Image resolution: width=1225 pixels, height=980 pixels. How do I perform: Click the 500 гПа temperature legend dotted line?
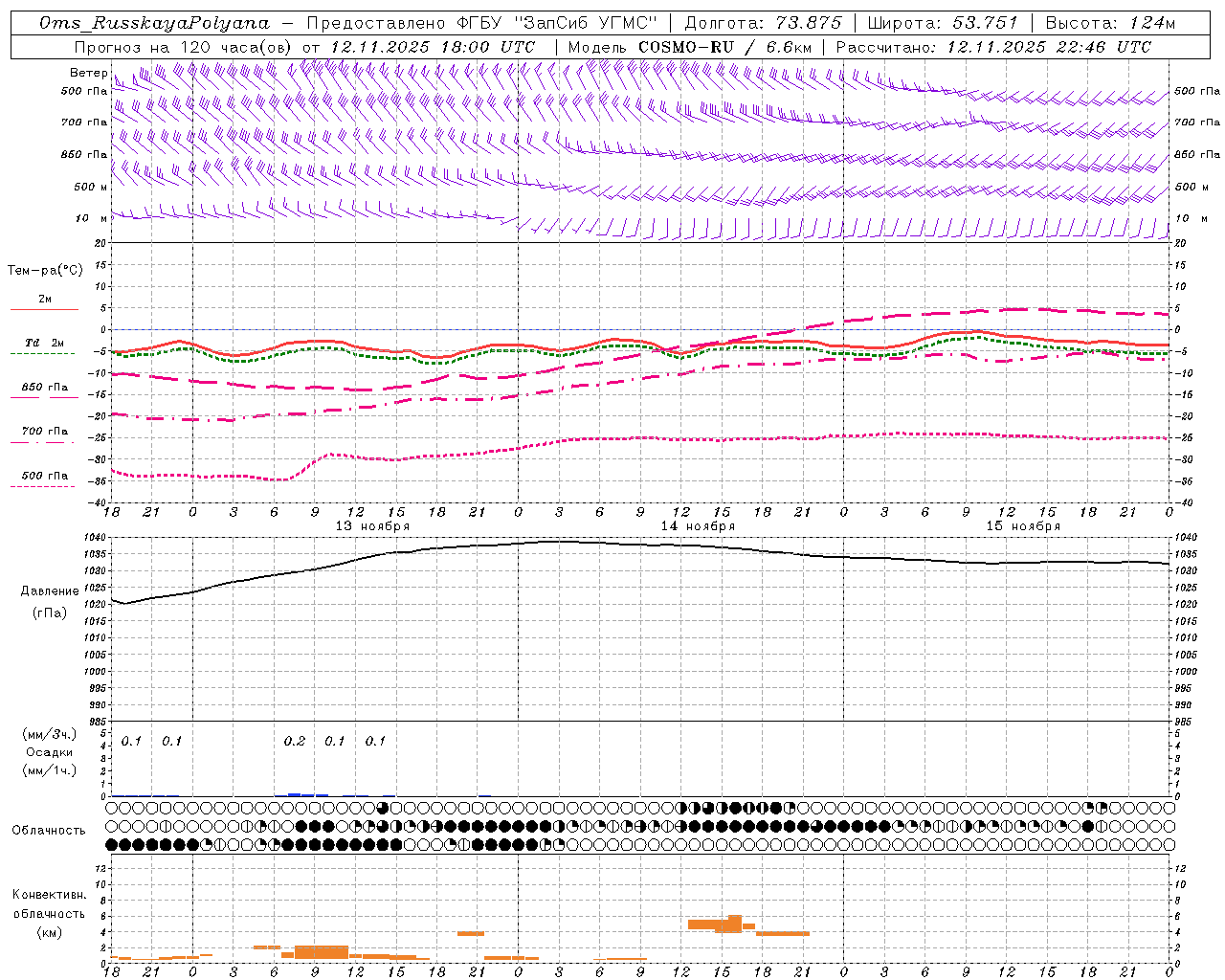(x=43, y=486)
